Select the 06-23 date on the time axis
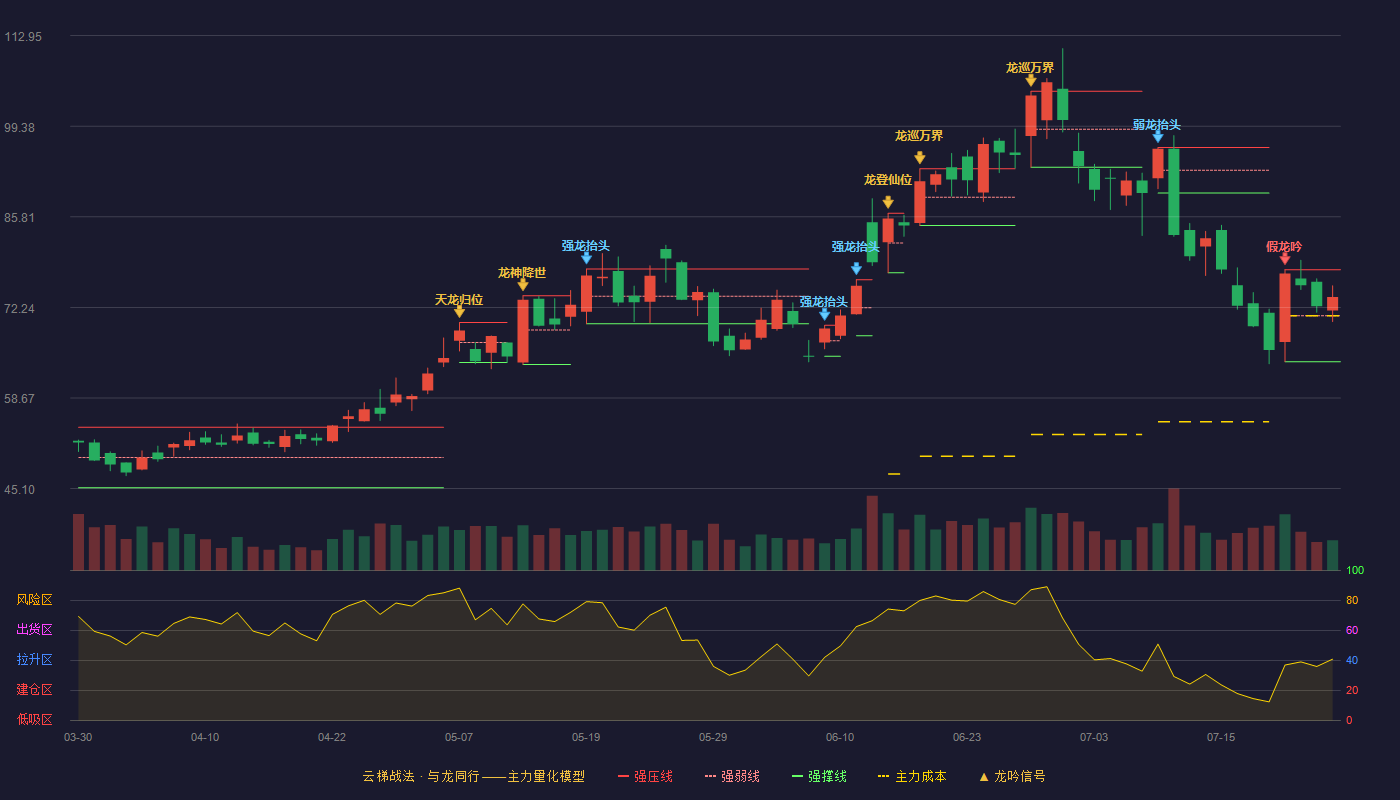The width and height of the screenshot is (1400, 800). click(x=967, y=737)
